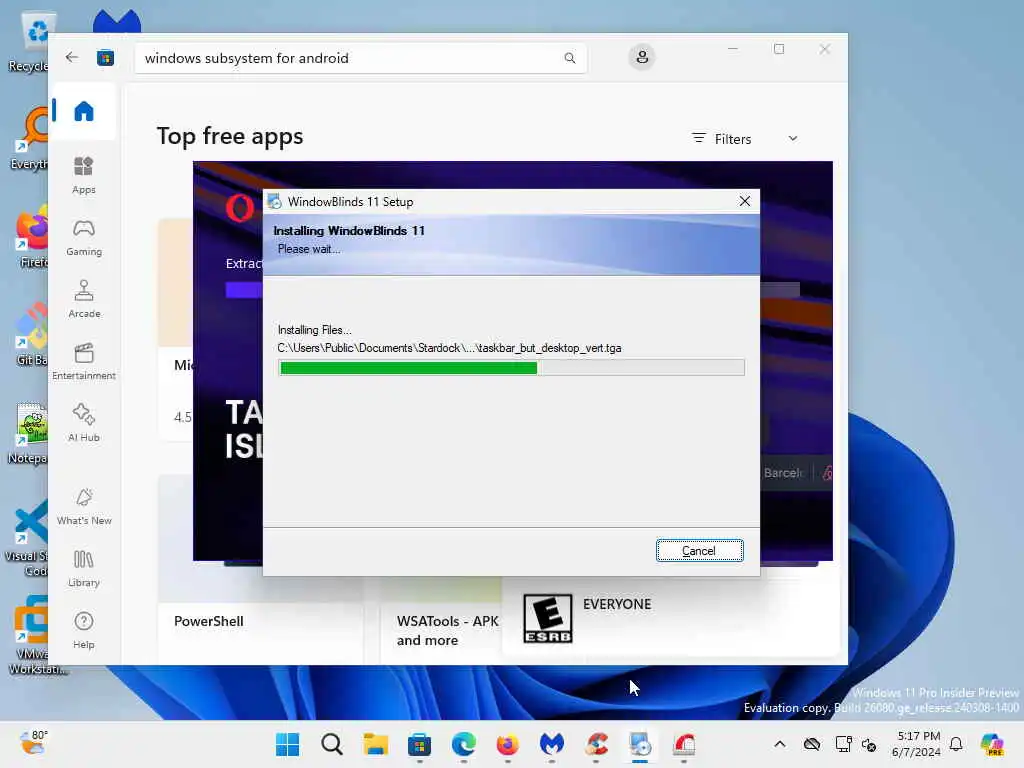The width and height of the screenshot is (1024, 768).
Task: Launch Firefox from the taskbar
Action: coord(507,744)
